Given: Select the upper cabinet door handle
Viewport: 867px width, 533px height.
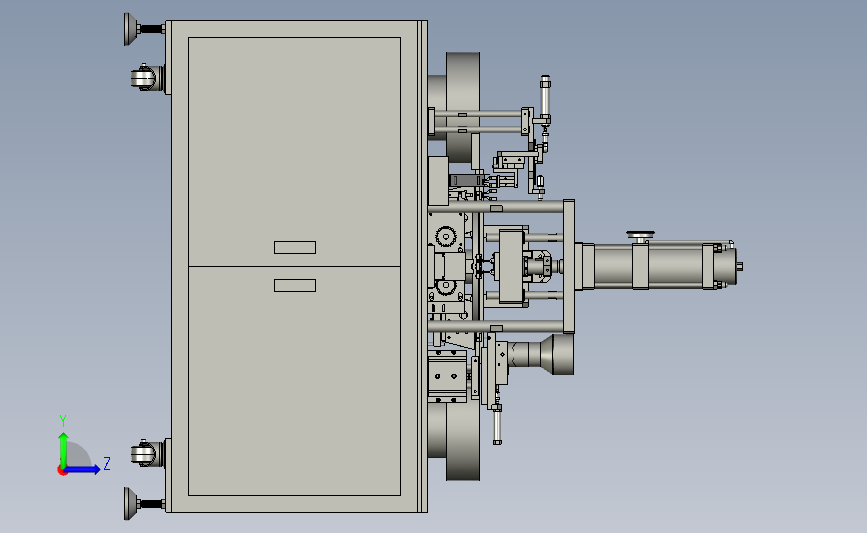Looking at the screenshot, I should (x=295, y=247).
